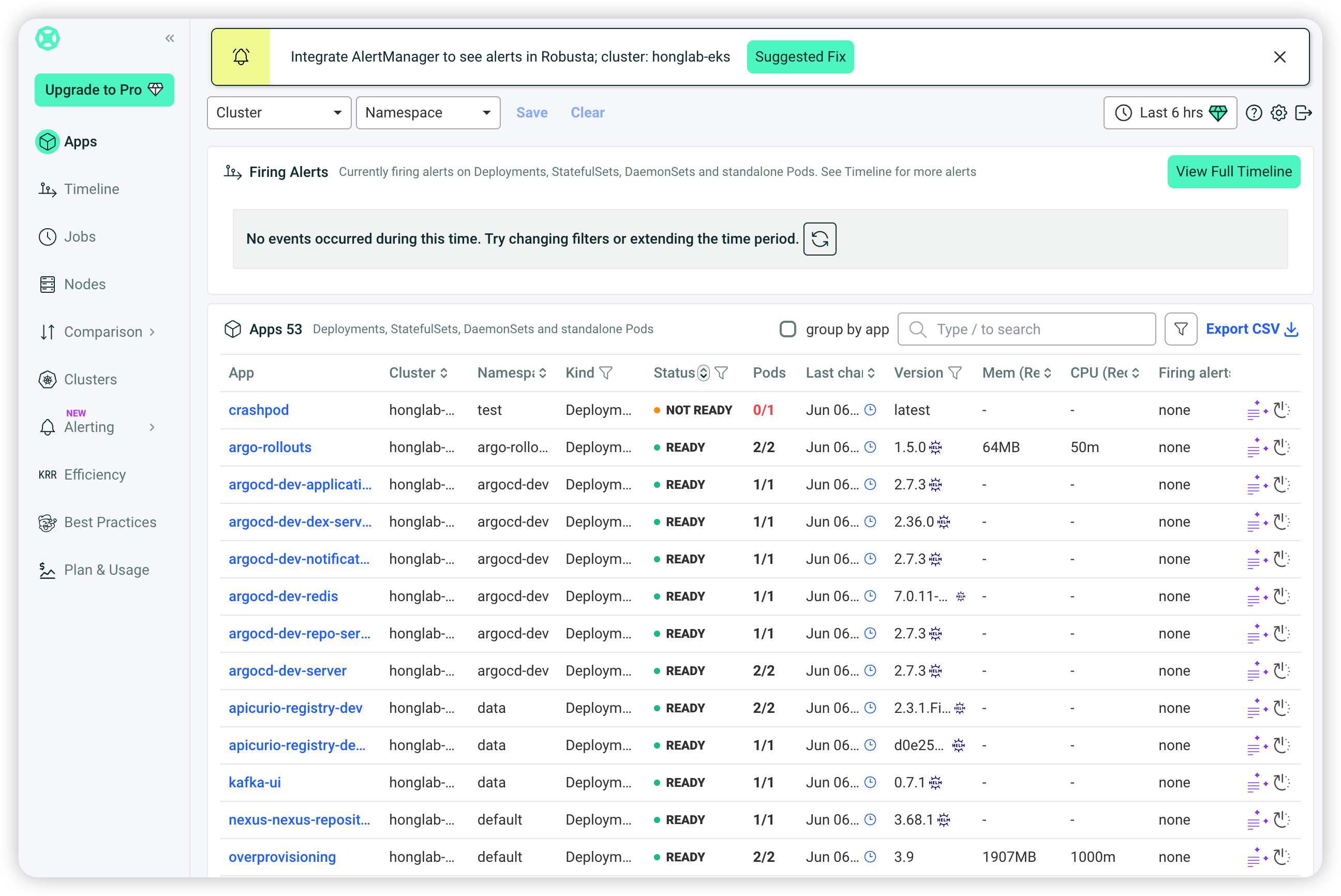Viewport: 1341px width, 896px height.
Task: Click the logout icon at top right
Action: (1303, 113)
